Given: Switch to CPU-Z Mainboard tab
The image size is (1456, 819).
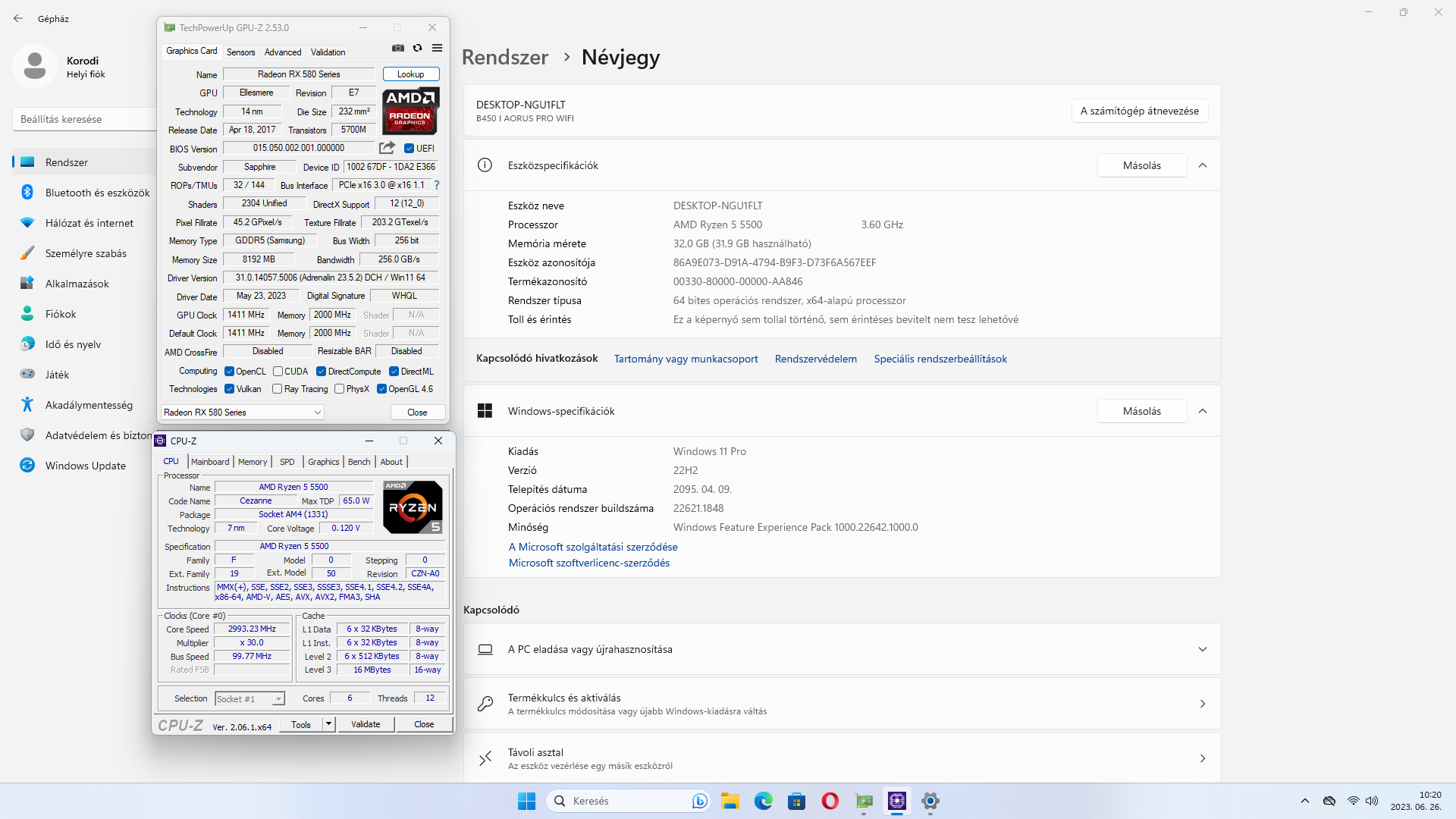Looking at the screenshot, I should (x=210, y=462).
